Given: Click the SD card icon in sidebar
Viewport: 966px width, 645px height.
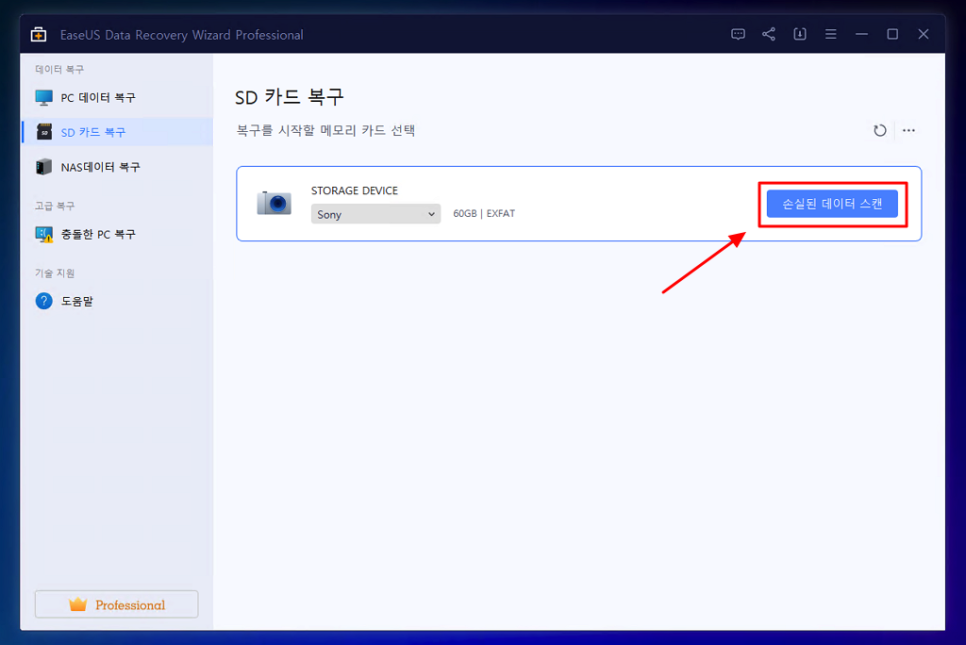Looking at the screenshot, I should (x=44, y=132).
